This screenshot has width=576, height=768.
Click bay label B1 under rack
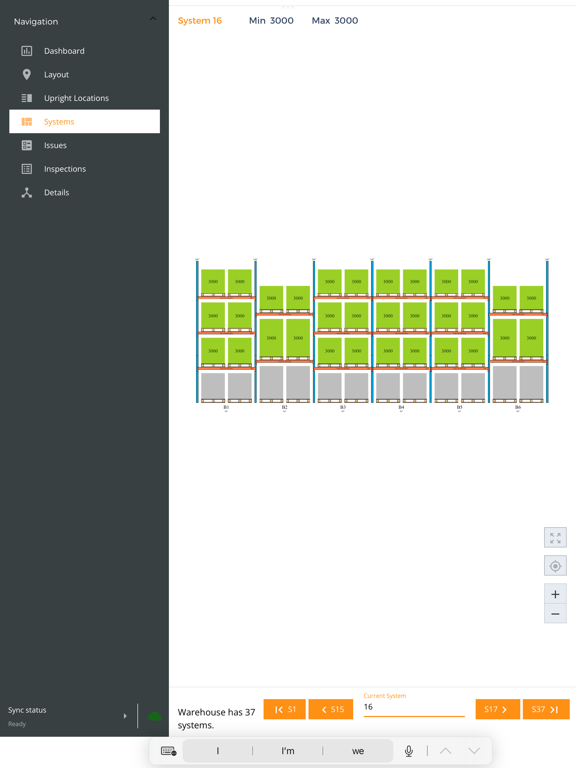pyautogui.click(x=226, y=408)
